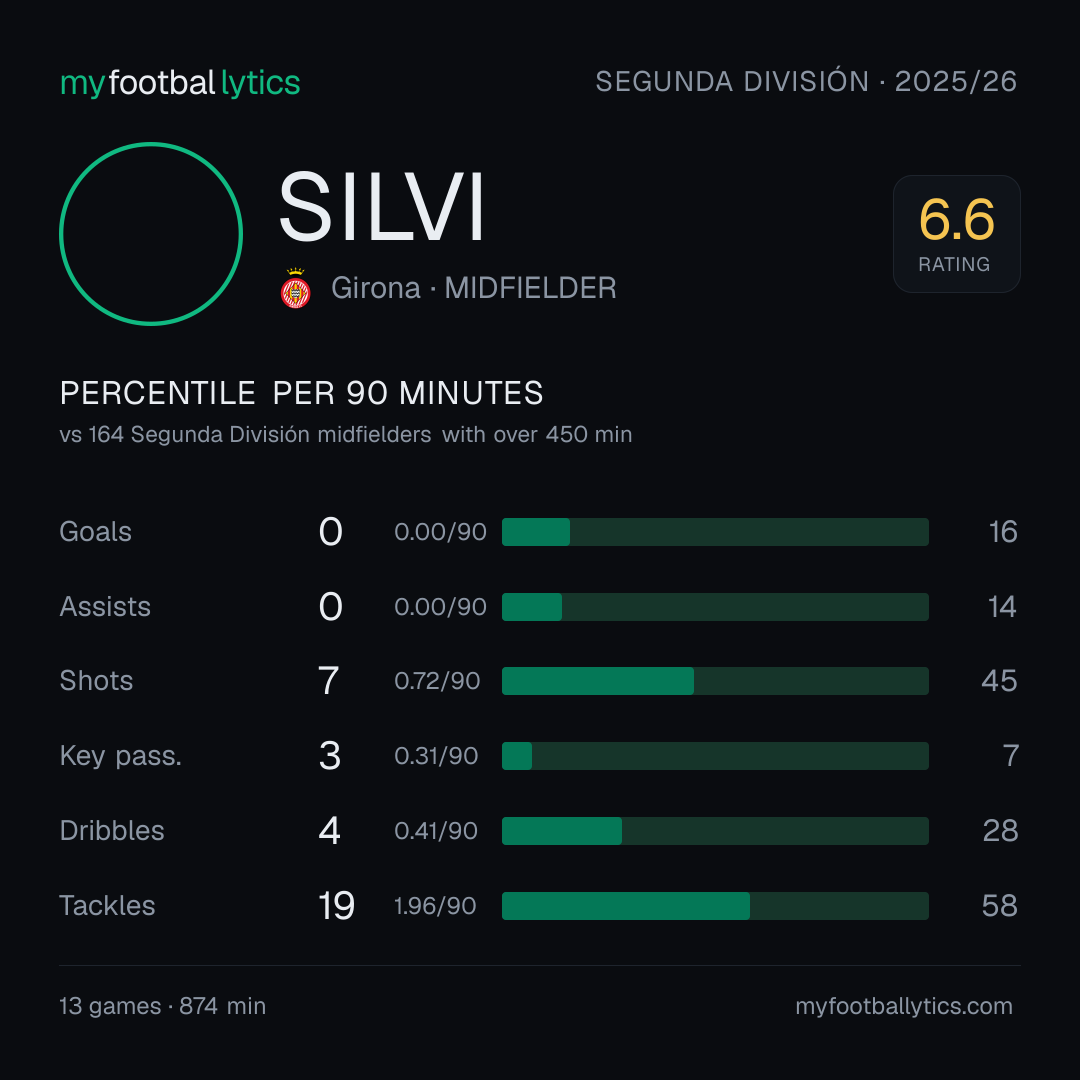
Task: Select the Assists percentile bar
Action: pos(715,607)
